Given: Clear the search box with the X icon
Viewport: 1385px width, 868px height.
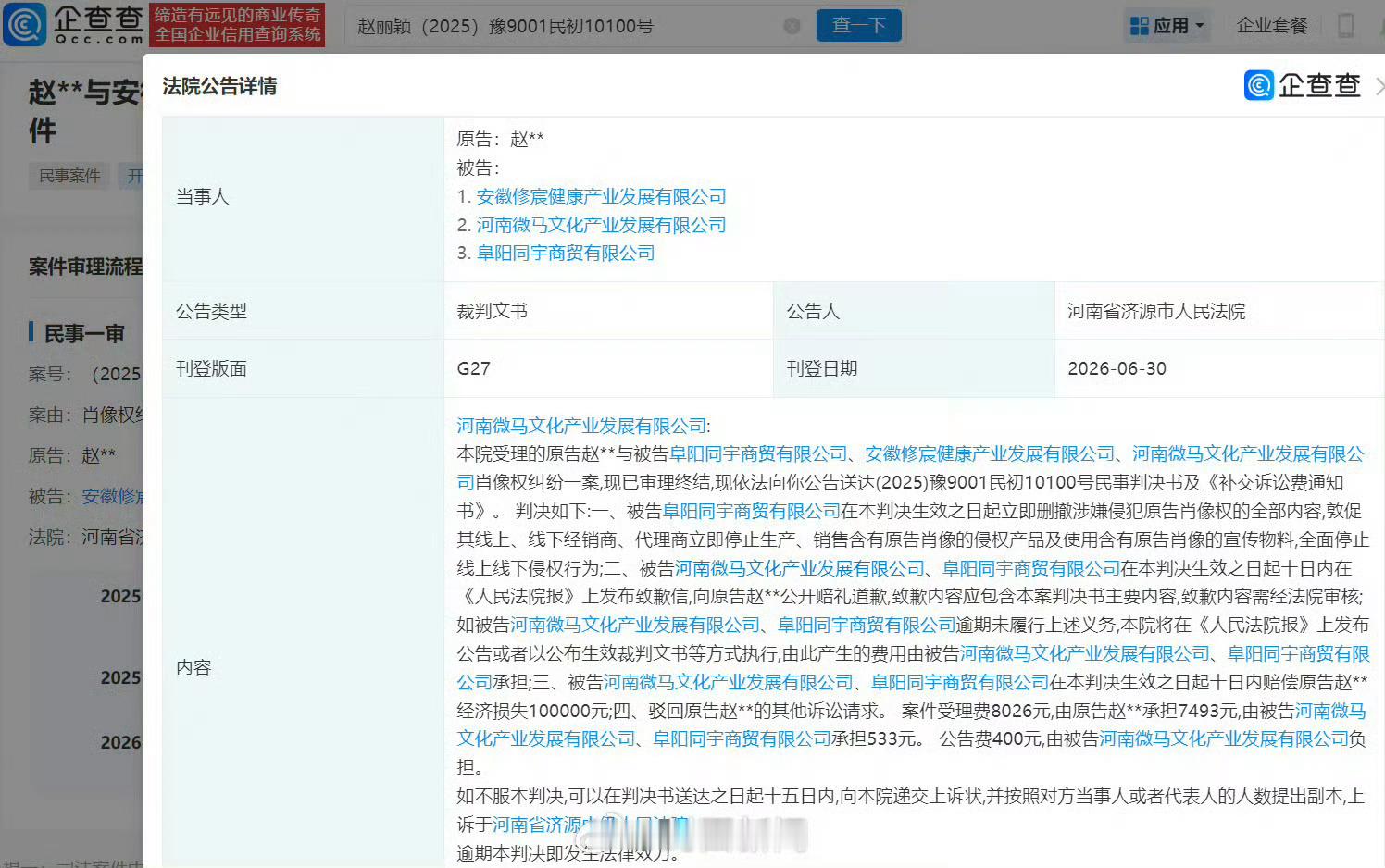Looking at the screenshot, I should [792, 26].
